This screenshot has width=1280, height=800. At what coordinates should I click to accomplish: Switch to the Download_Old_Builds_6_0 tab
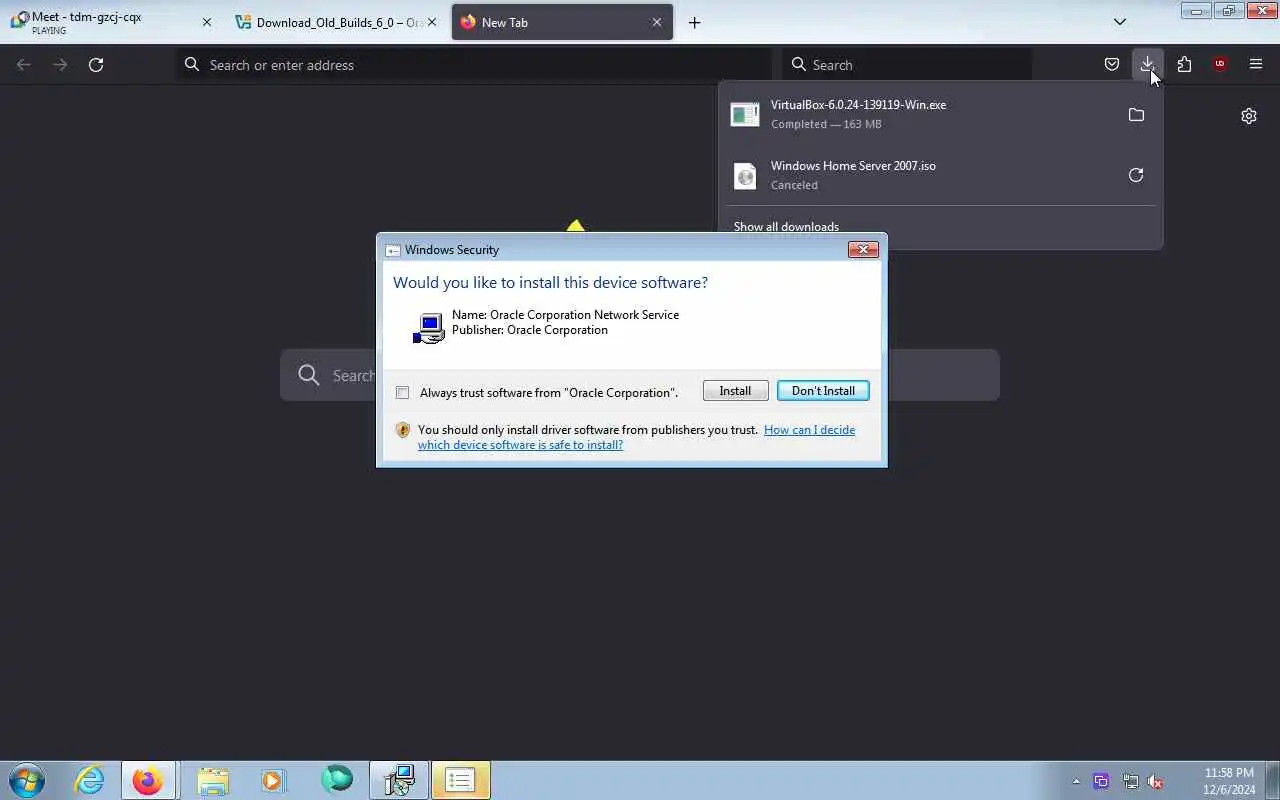point(335,22)
